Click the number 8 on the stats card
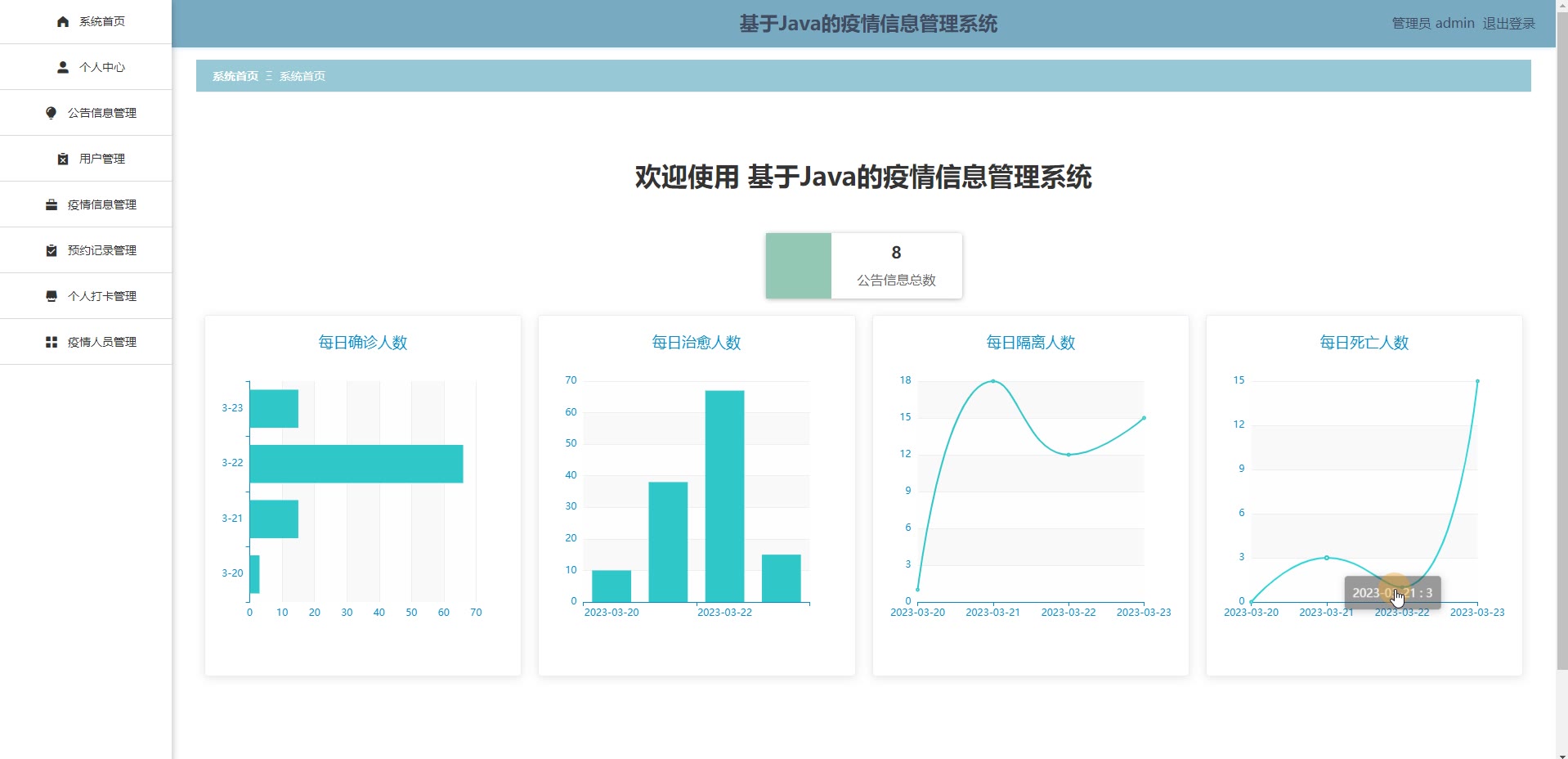The image size is (1568, 759). (896, 253)
